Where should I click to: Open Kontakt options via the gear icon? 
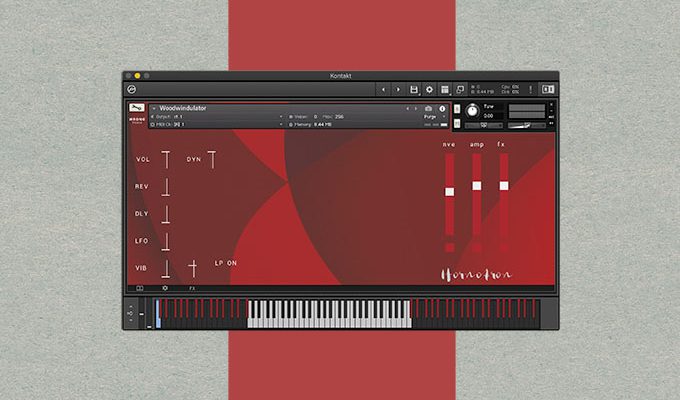click(429, 90)
